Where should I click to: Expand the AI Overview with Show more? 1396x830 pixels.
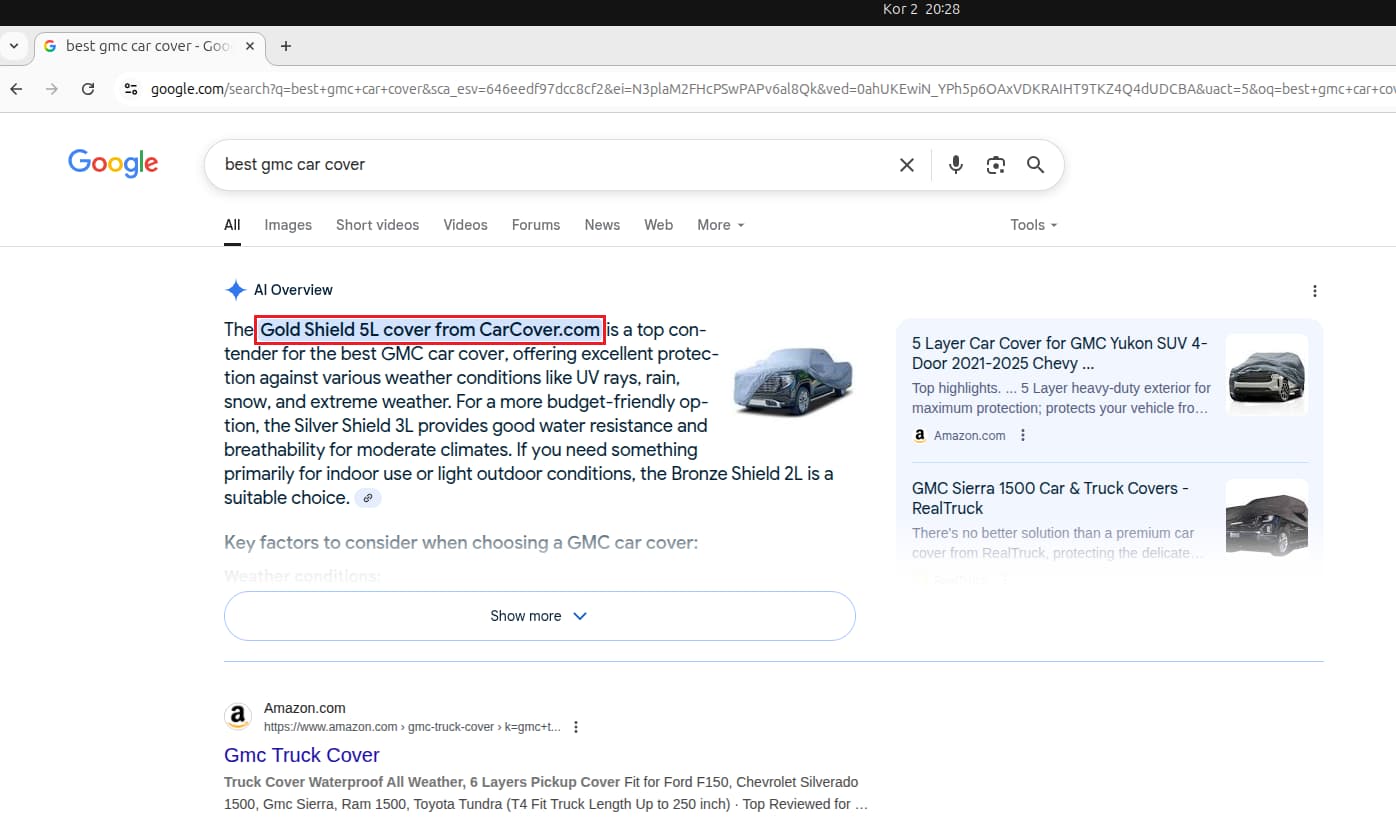tap(539, 616)
